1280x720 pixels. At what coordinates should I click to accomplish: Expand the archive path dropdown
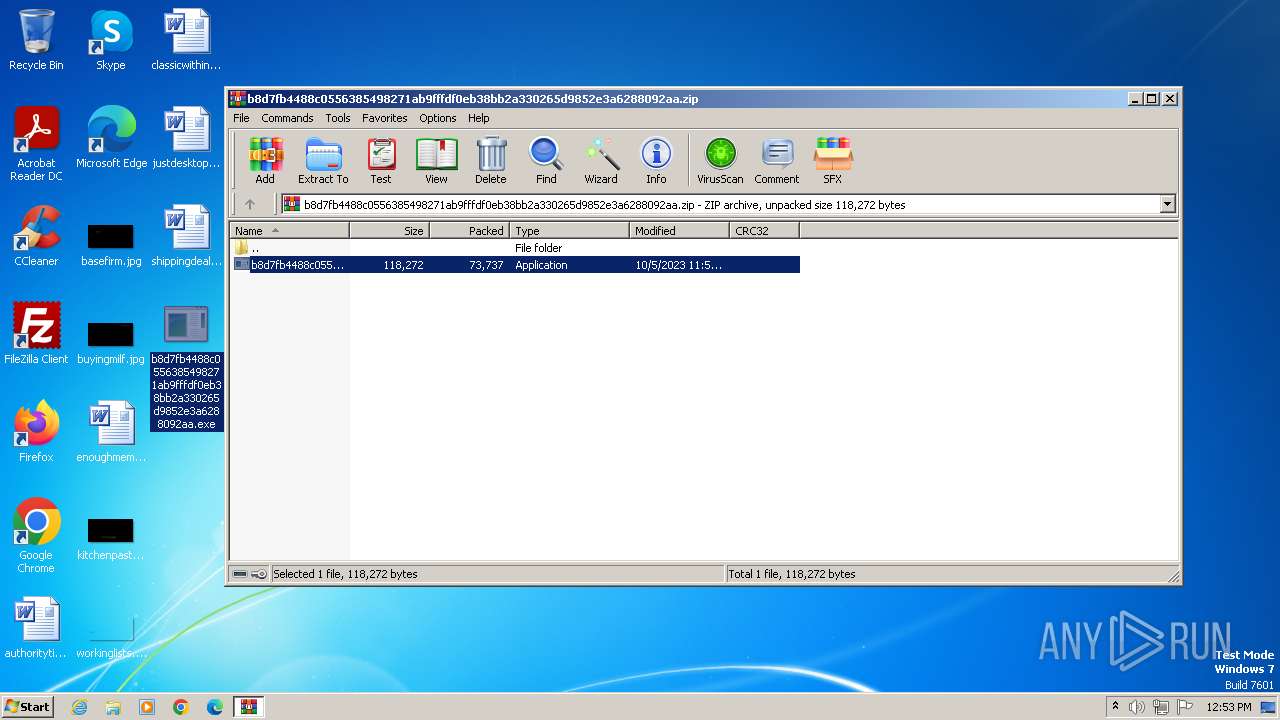click(x=1167, y=204)
